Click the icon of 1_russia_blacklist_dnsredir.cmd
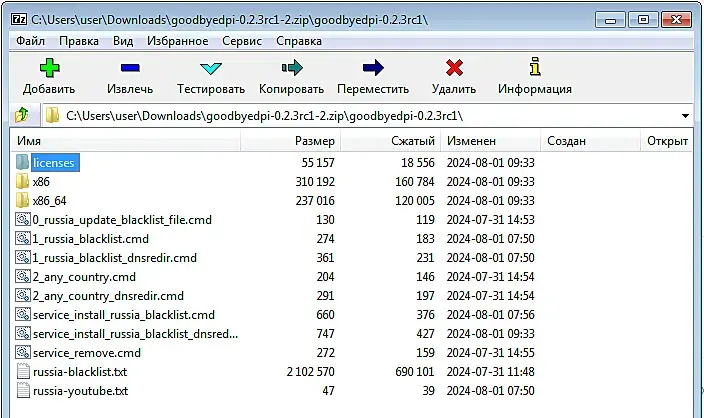Screen dimensions: 704x418 (x=23, y=257)
